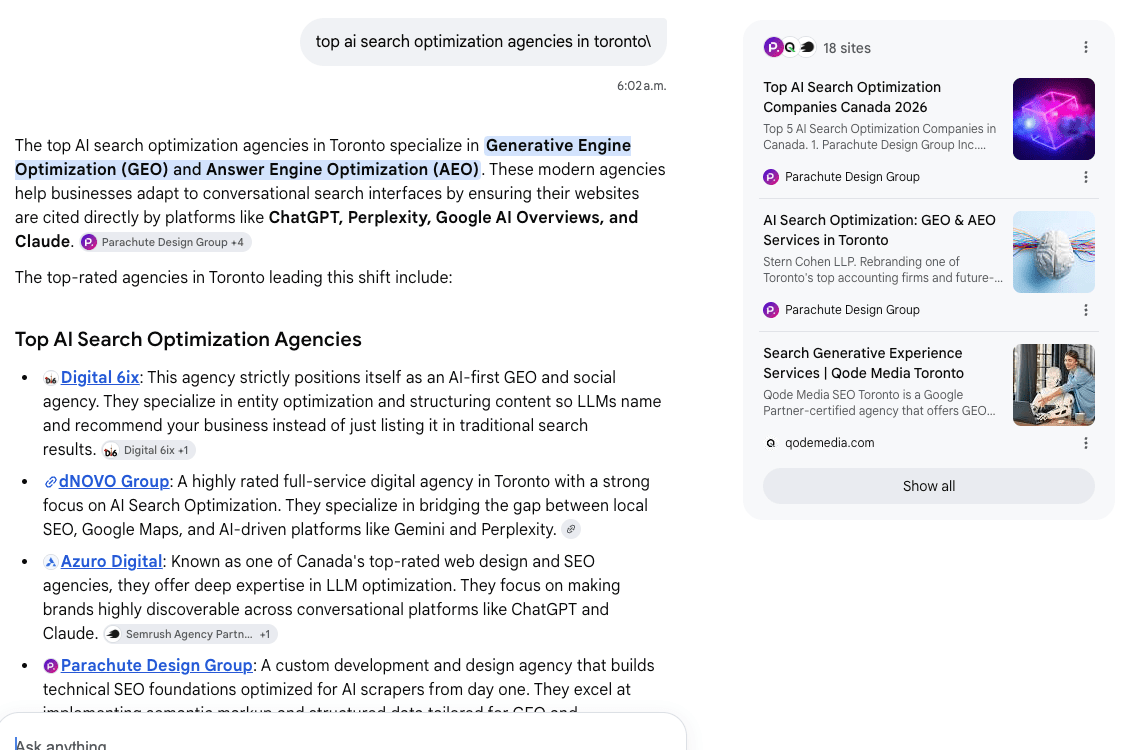Click the Semrush icon in the citation chip
1130x750 pixels.
tap(114, 634)
